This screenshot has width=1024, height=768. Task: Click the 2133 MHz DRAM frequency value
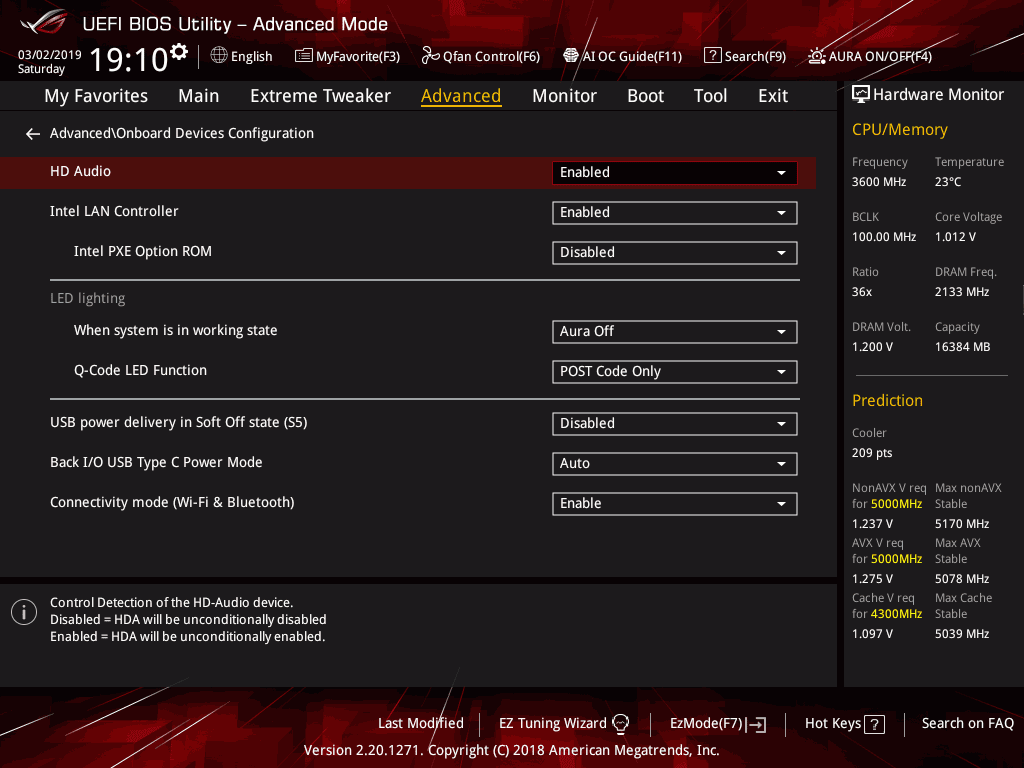point(961,292)
